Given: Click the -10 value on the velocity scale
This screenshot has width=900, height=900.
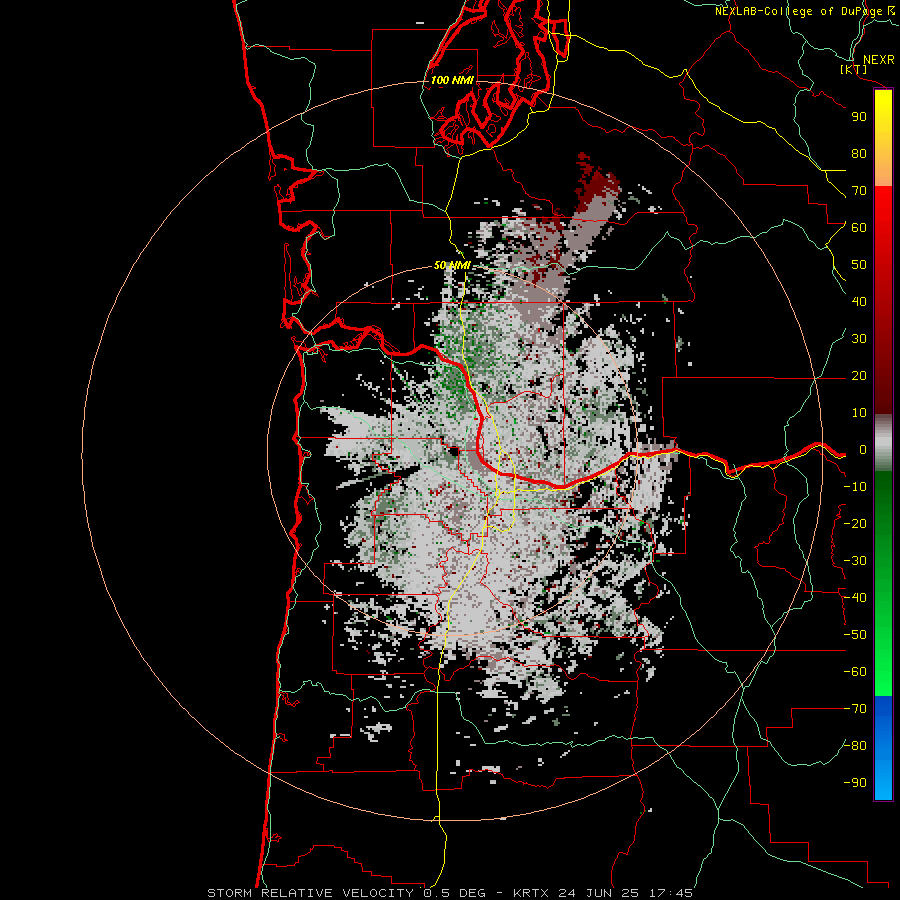Looking at the screenshot, I should click(x=855, y=487).
